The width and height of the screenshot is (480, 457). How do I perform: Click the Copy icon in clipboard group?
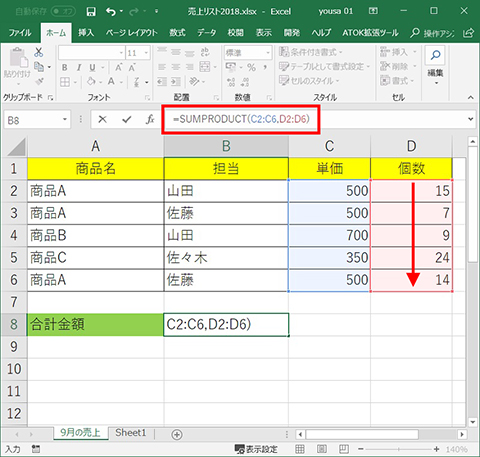[x=39, y=67]
